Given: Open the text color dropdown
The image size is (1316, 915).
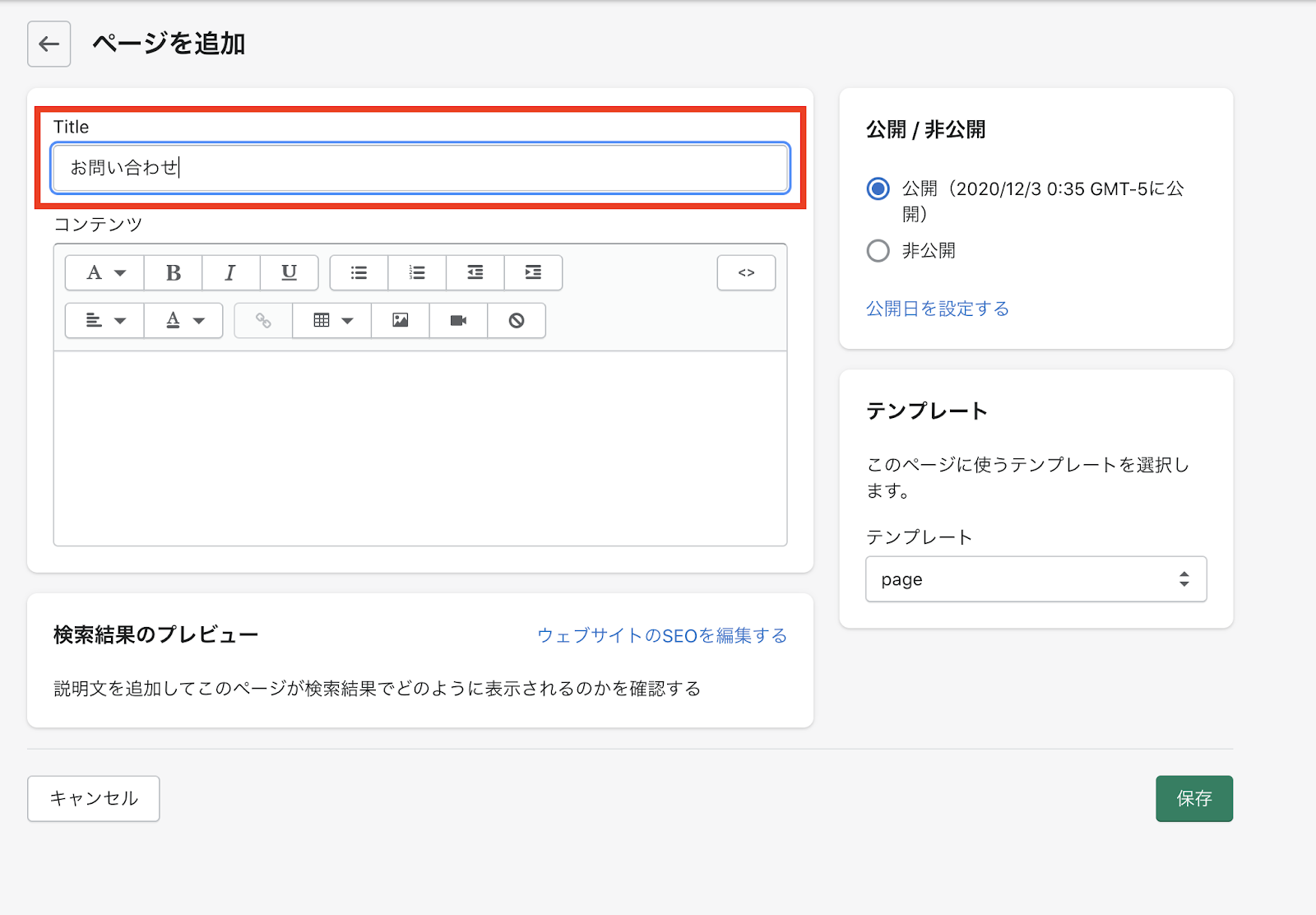Looking at the screenshot, I should (183, 321).
